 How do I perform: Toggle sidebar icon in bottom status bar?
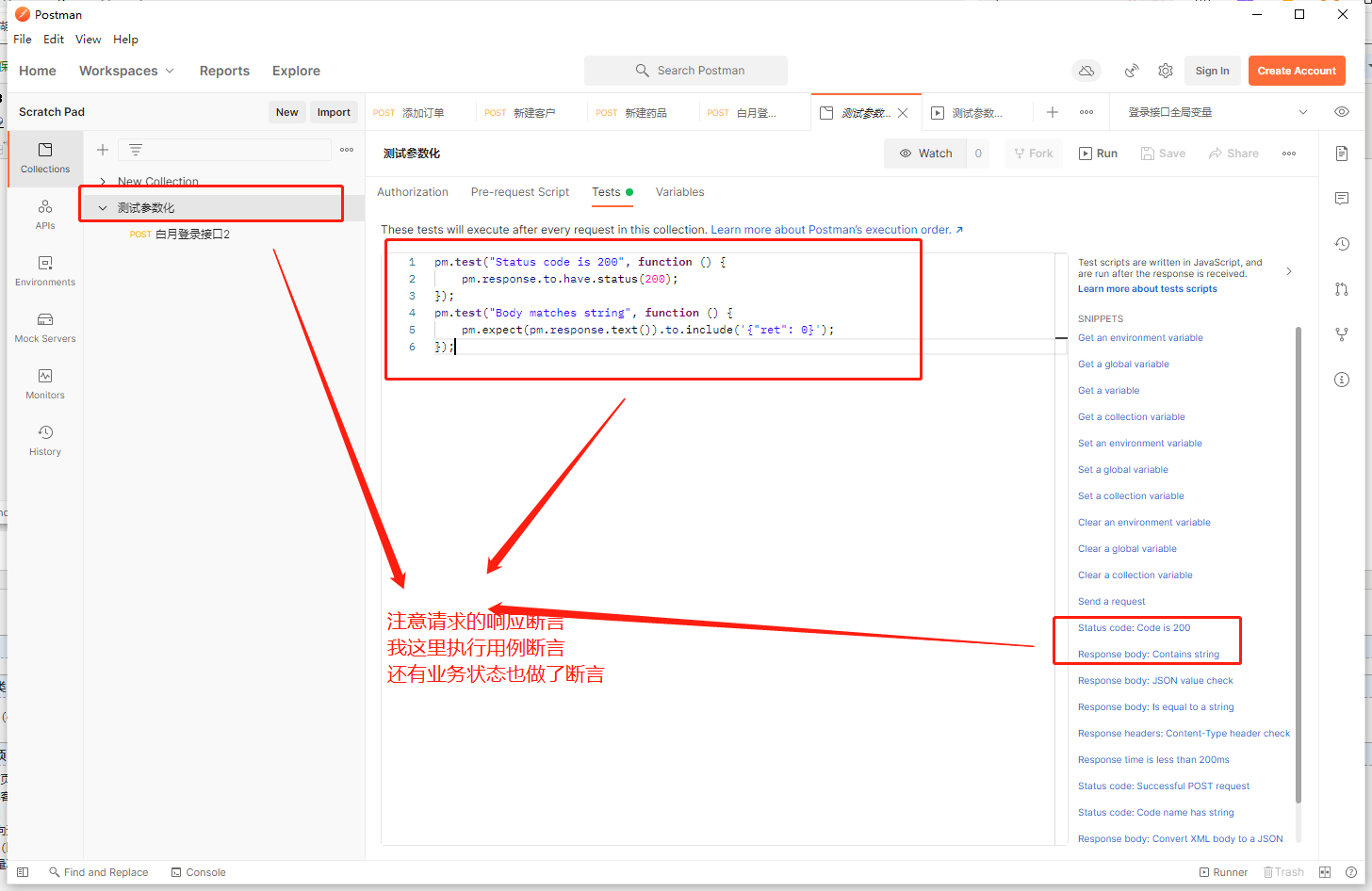coord(23,872)
